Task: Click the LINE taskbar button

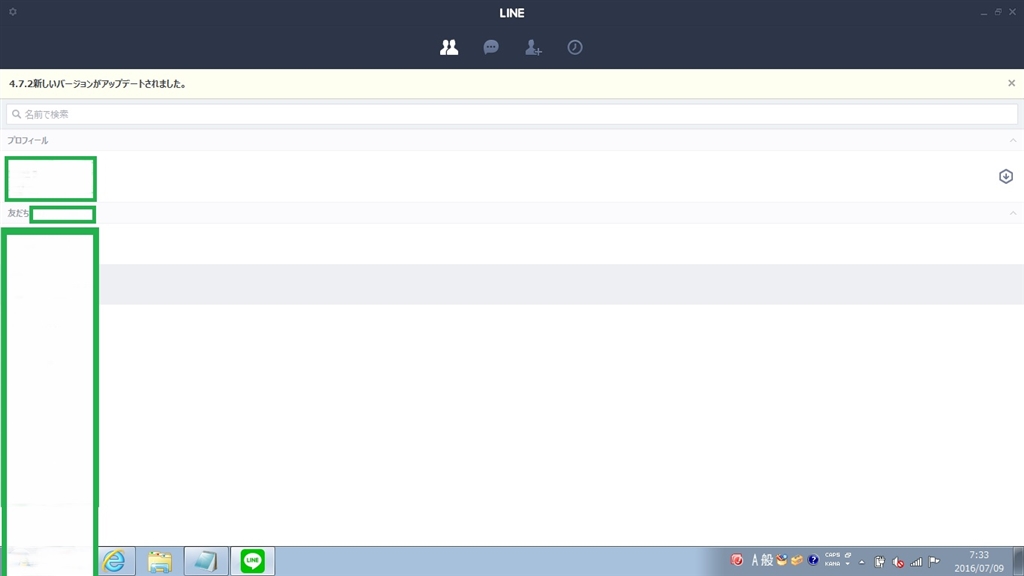Action: pyautogui.click(x=253, y=561)
